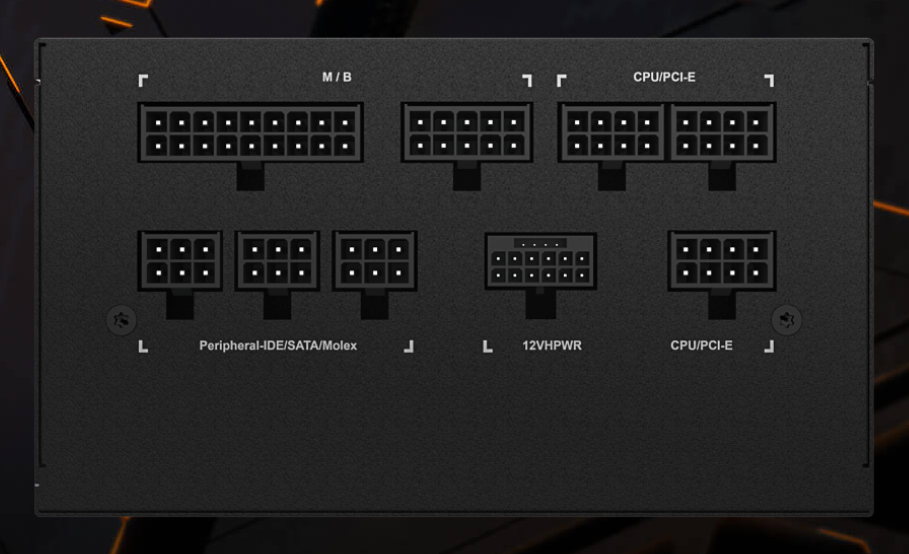Click the lower CPU/PCI-E 8-pin socket
The image size is (909, 554).
722,261
